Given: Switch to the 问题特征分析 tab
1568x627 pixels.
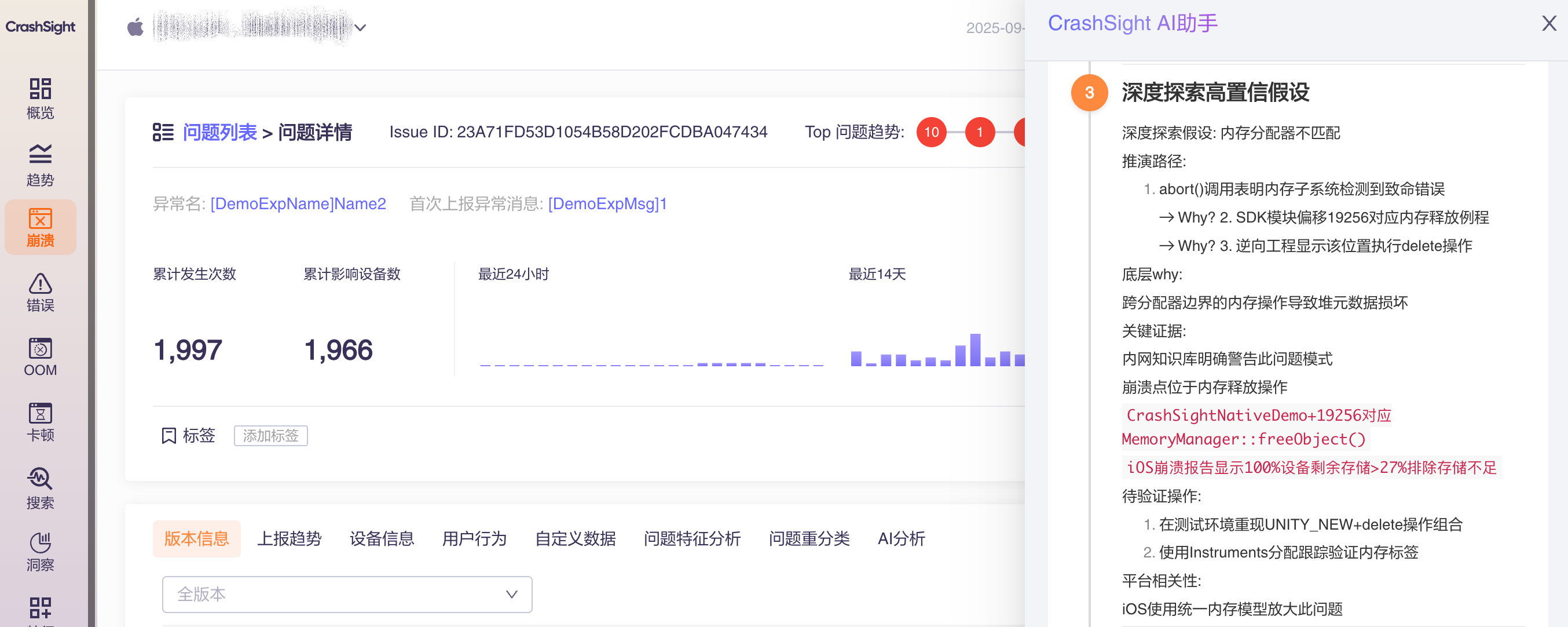Looking at the screenshot, I should coord(692,539).
